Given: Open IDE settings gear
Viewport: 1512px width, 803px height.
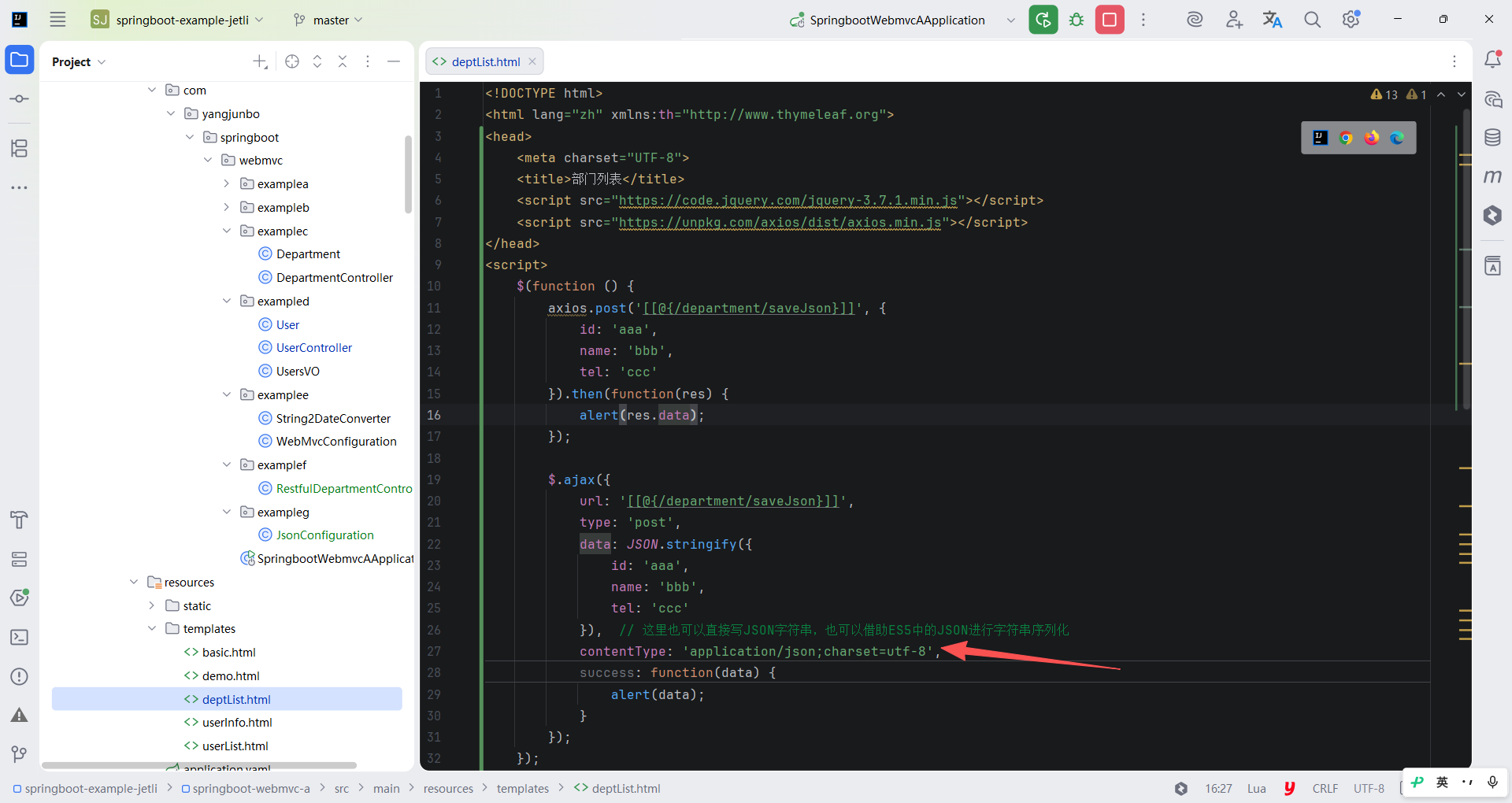Looking at the screenshot, I should pos(1351,20).
